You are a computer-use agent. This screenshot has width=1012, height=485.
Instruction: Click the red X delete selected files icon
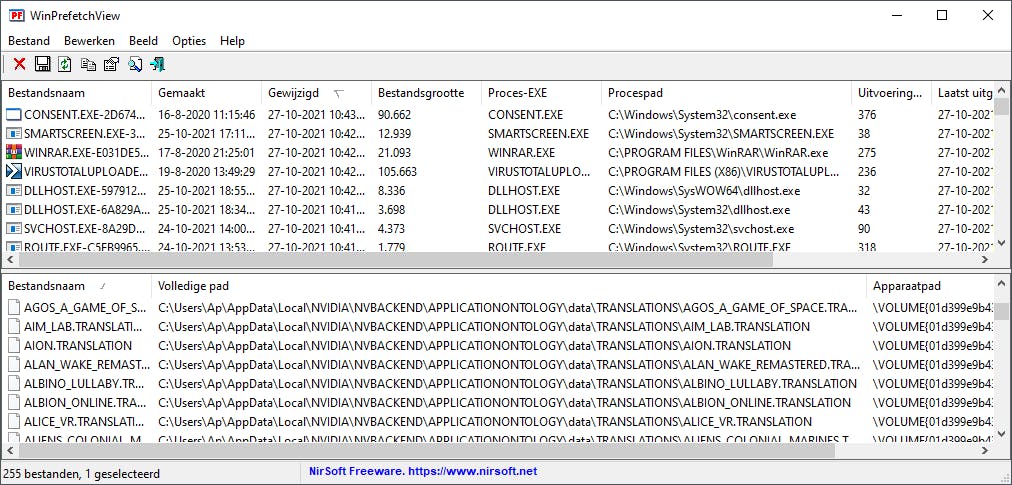click(x=19, y=64)
